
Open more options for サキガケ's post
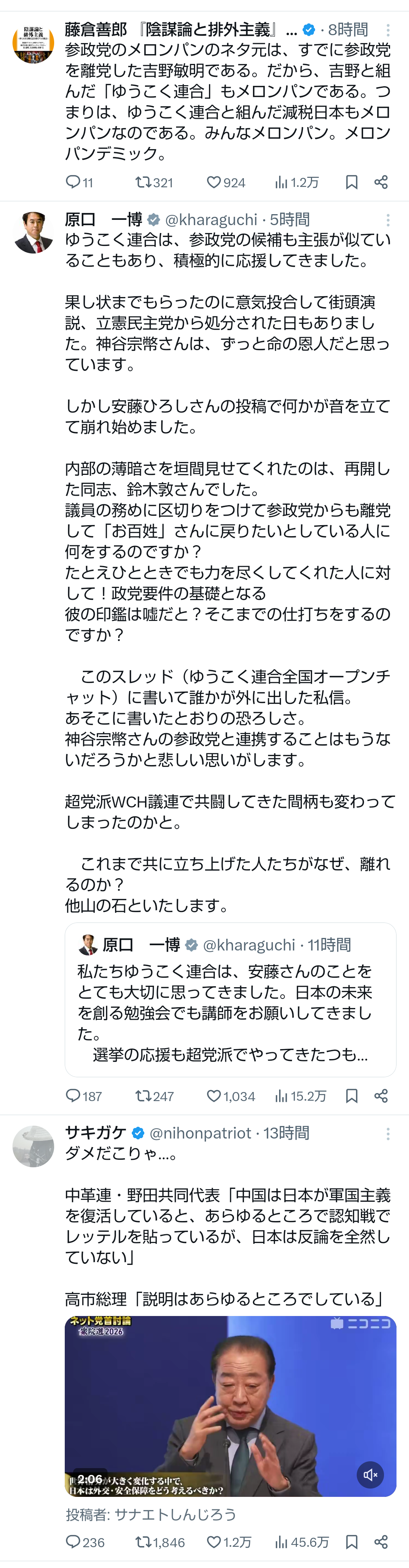pyautogui.click(x=388, y=1133)
